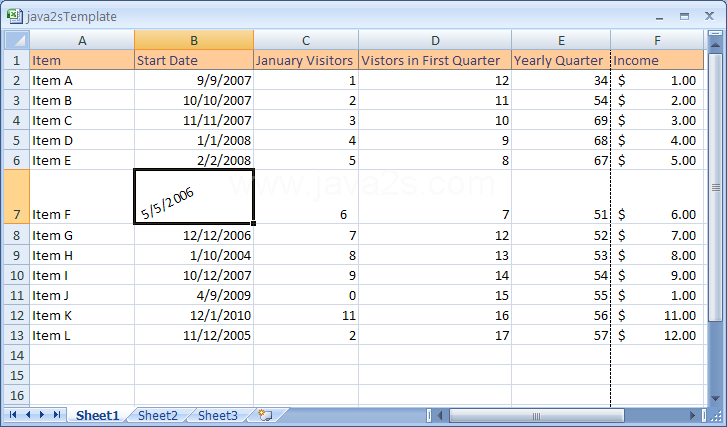This screenshot has width=727, height=427.
Task: Select date cell 9/9/2007
Action: (194, 80)
